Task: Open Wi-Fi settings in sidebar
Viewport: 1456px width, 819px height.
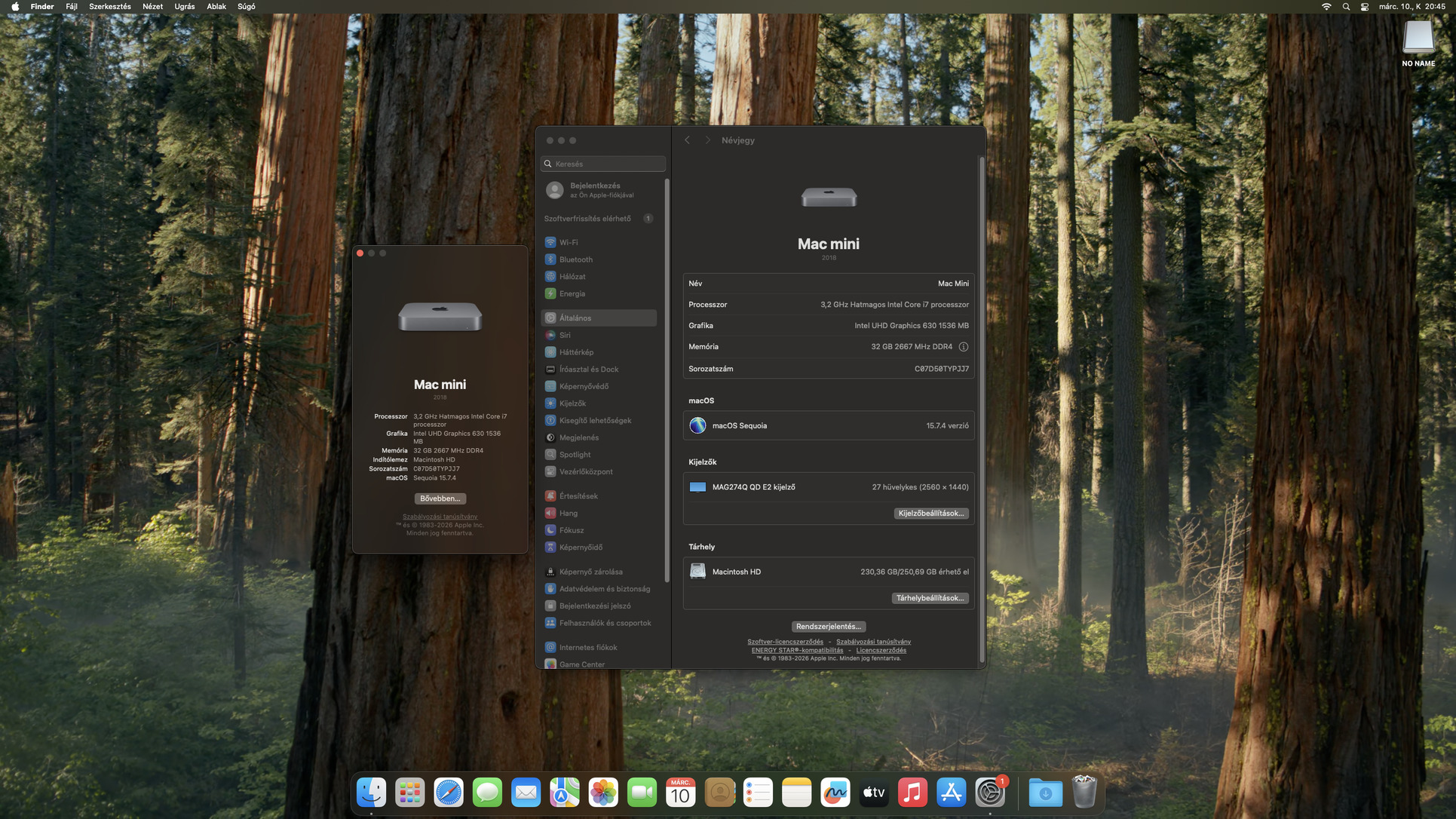Action: pyautogui.click(x=568, y=242)
